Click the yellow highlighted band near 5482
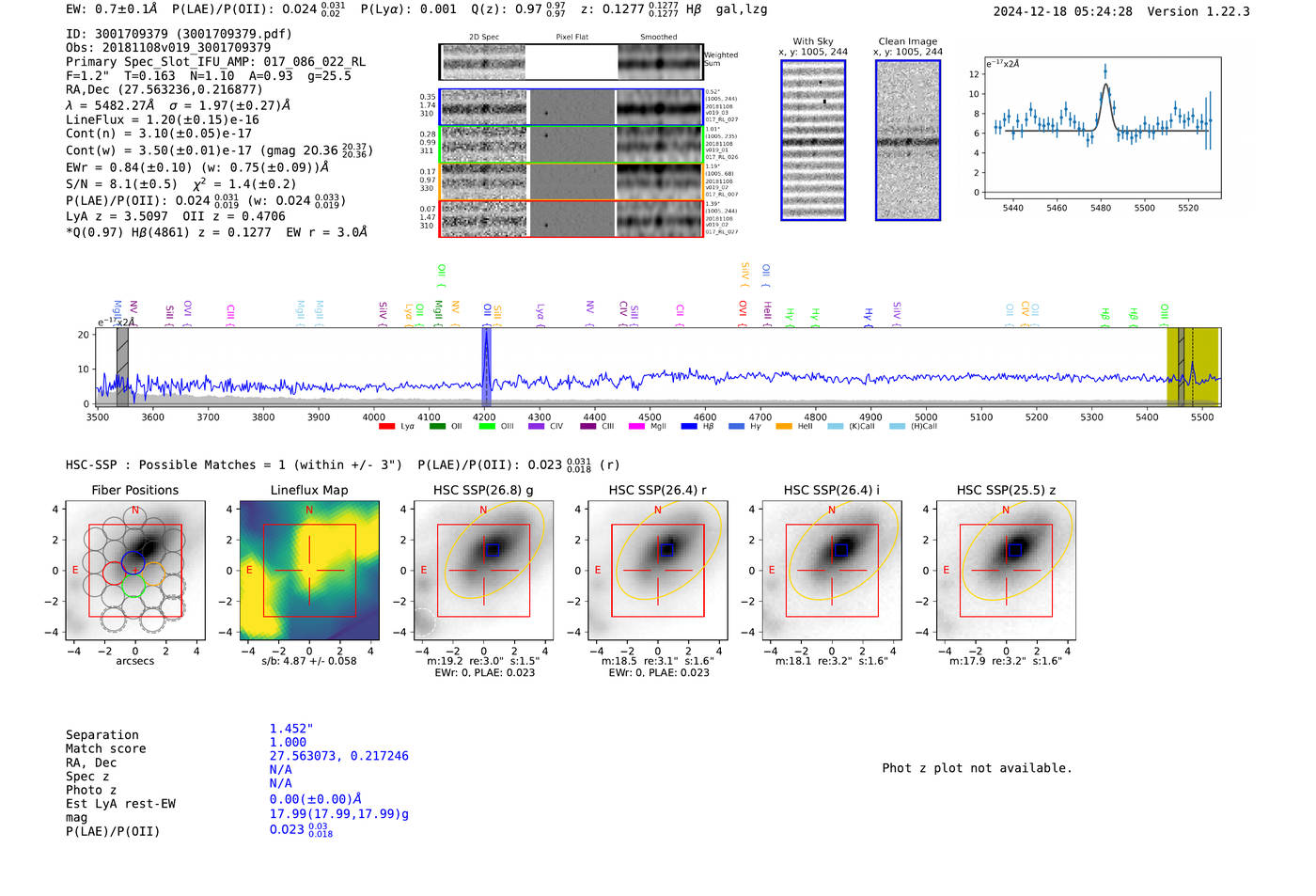This screenshot has height=896, width=1316. point(1192,367)
